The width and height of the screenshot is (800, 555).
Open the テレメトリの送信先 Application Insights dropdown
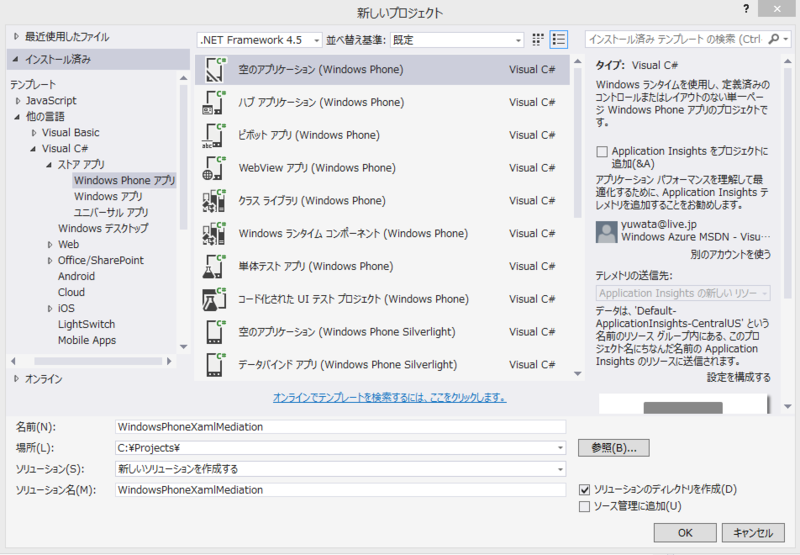pos(683,293)
